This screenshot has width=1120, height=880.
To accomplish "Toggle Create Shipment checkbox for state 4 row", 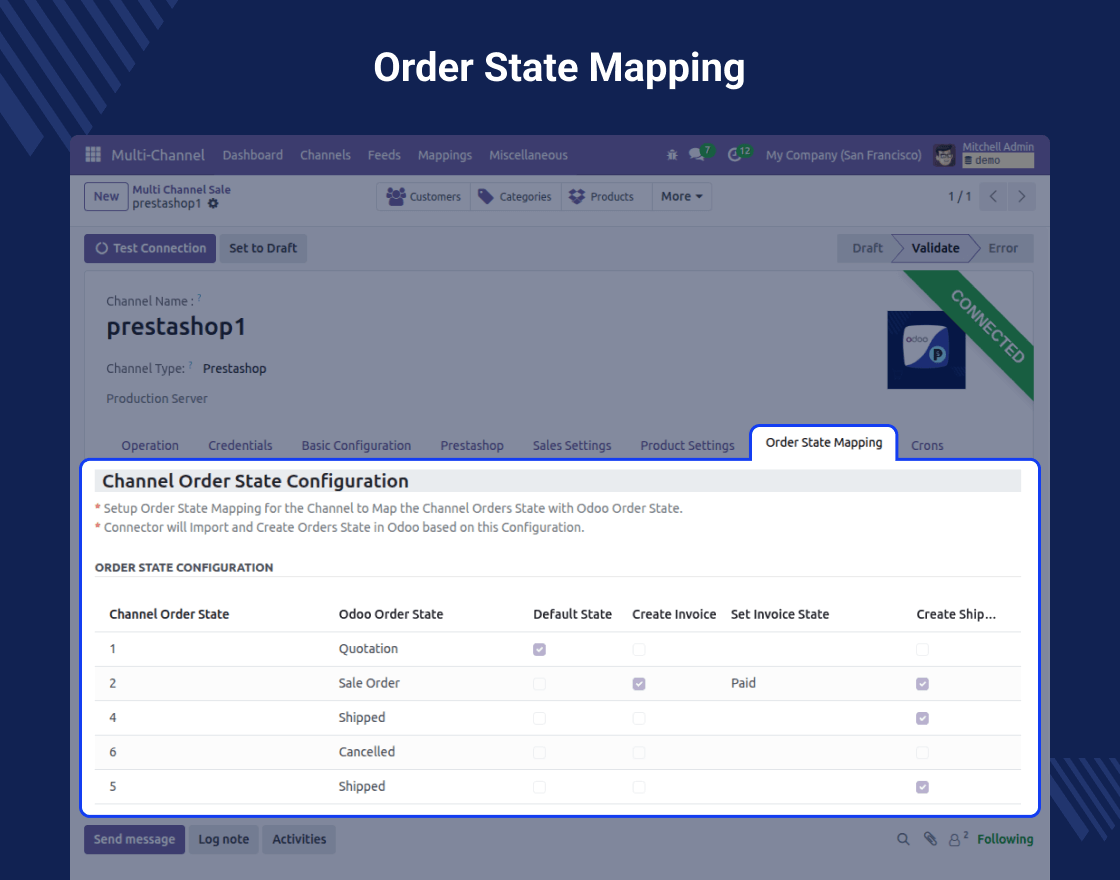I will (x=922, y=718).
